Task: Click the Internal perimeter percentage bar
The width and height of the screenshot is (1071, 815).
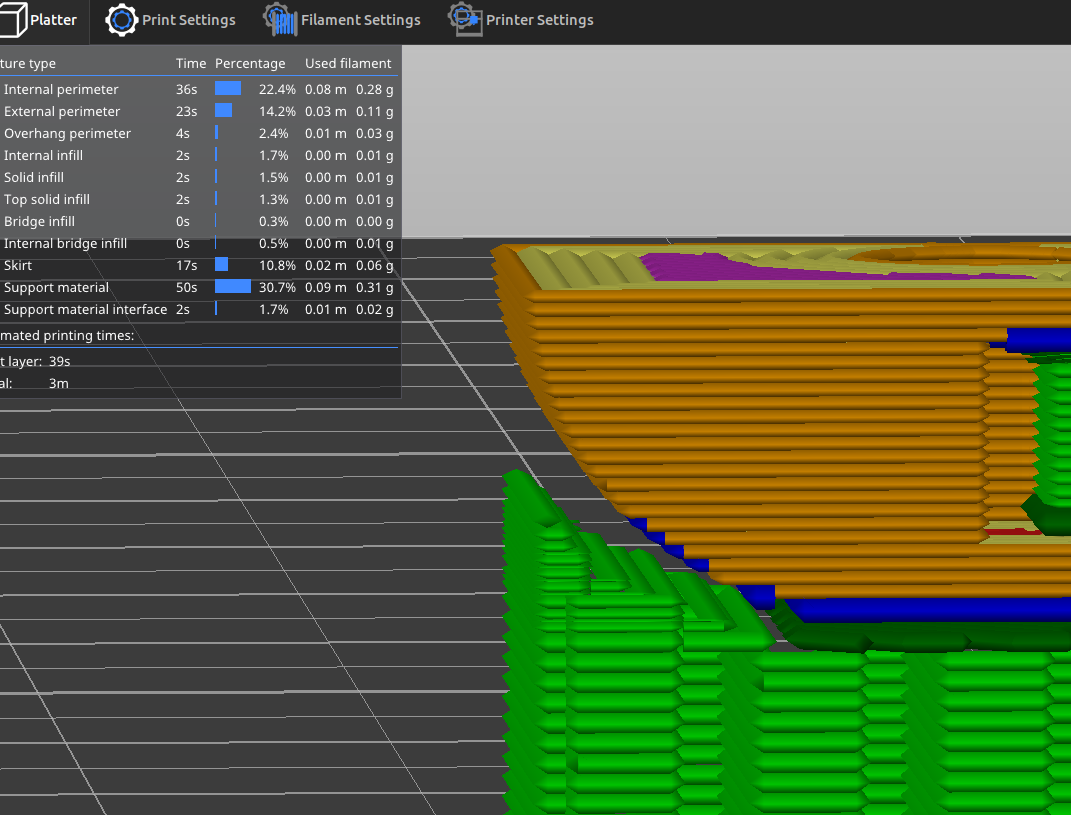Action: coord(228,89)
